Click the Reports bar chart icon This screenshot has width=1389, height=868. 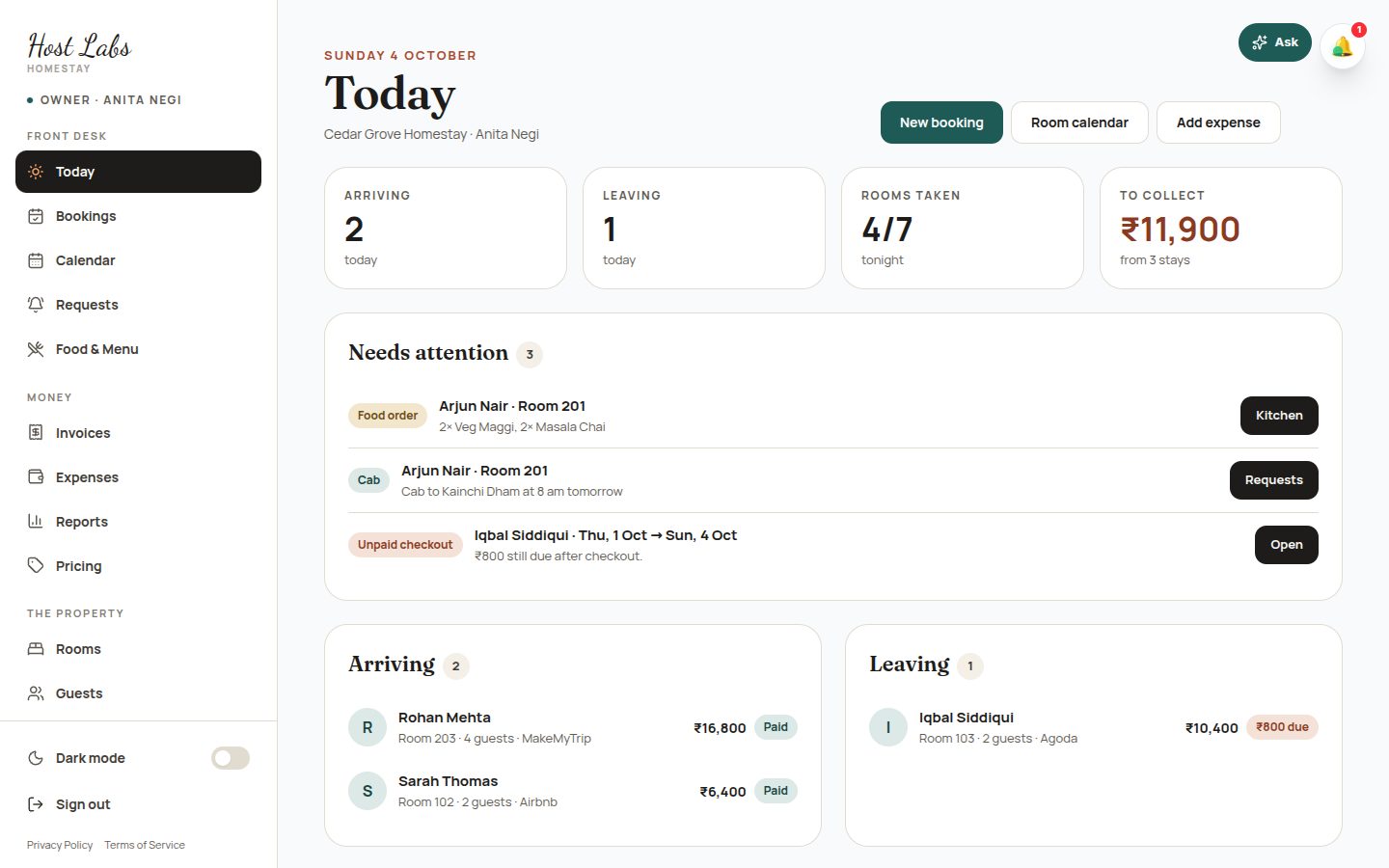click(36, 522)
